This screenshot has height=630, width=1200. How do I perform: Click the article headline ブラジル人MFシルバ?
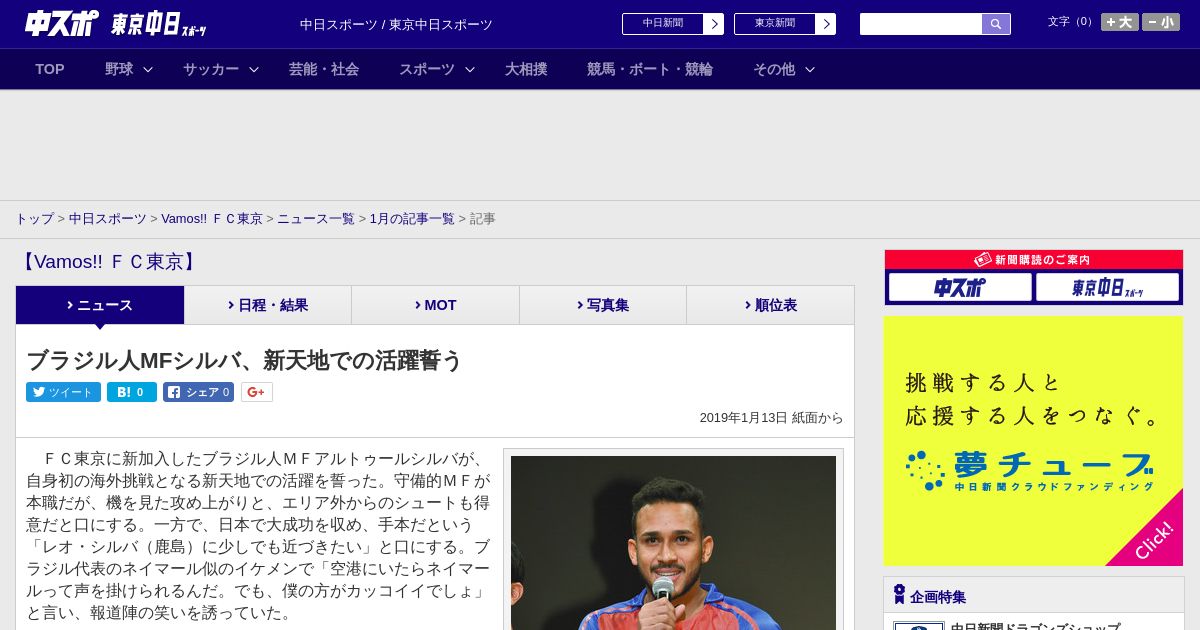click(244, 360)
